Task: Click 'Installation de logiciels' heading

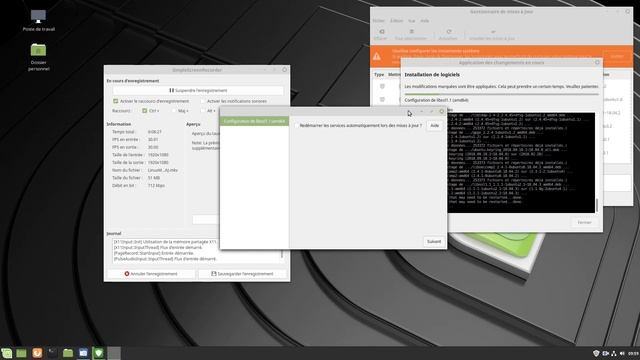Action: click(x=432, y=75)
